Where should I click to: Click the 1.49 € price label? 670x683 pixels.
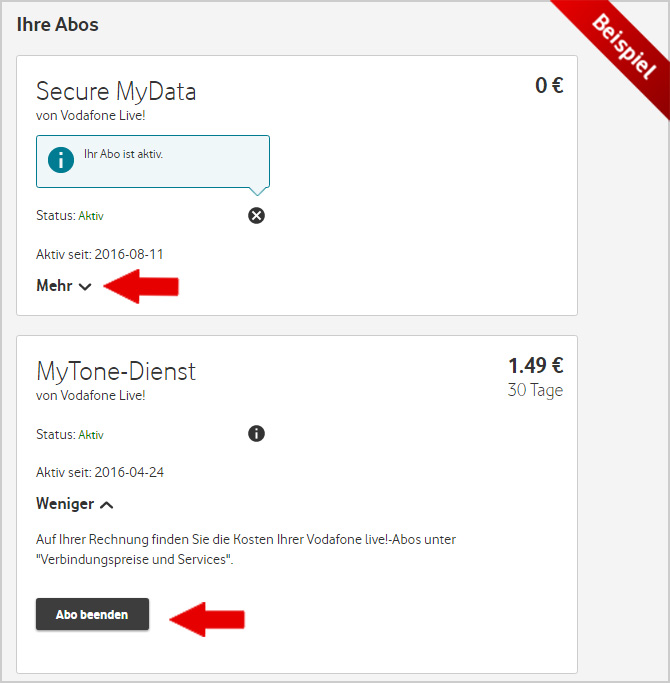(x=535, y=366)
